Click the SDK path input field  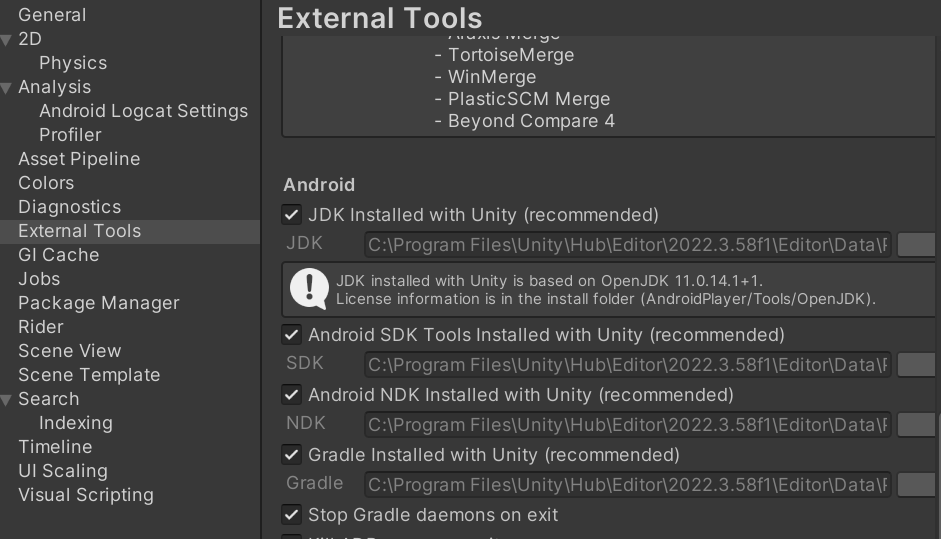(x=627, y=365)
